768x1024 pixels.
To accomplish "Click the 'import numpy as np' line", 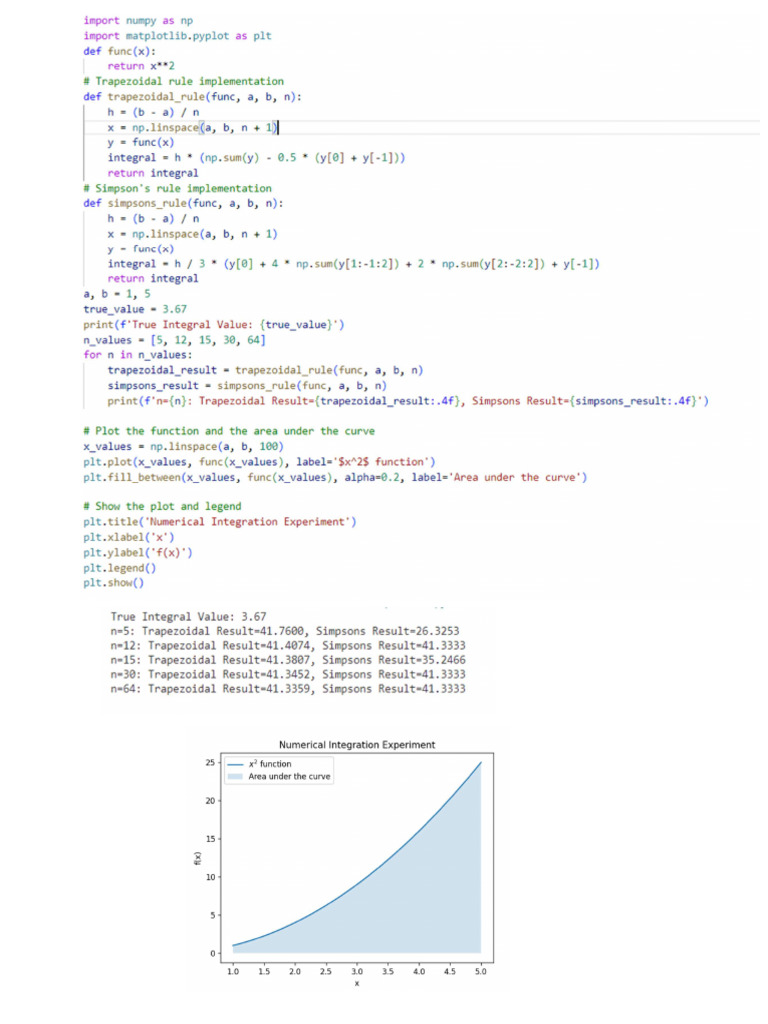I will point(138,21).
